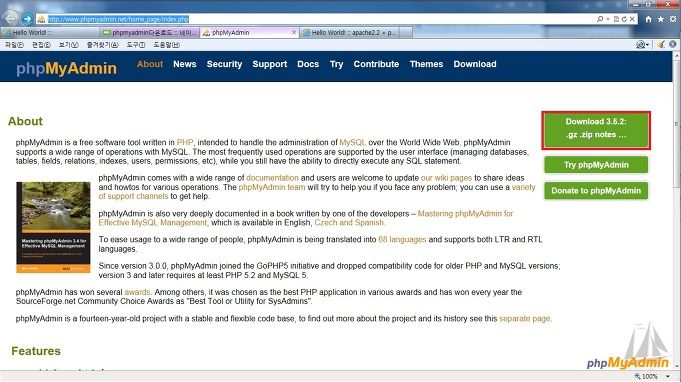Open Favorites with the star icon
Viewport: 681px width, 382px height.
(661, 19)
